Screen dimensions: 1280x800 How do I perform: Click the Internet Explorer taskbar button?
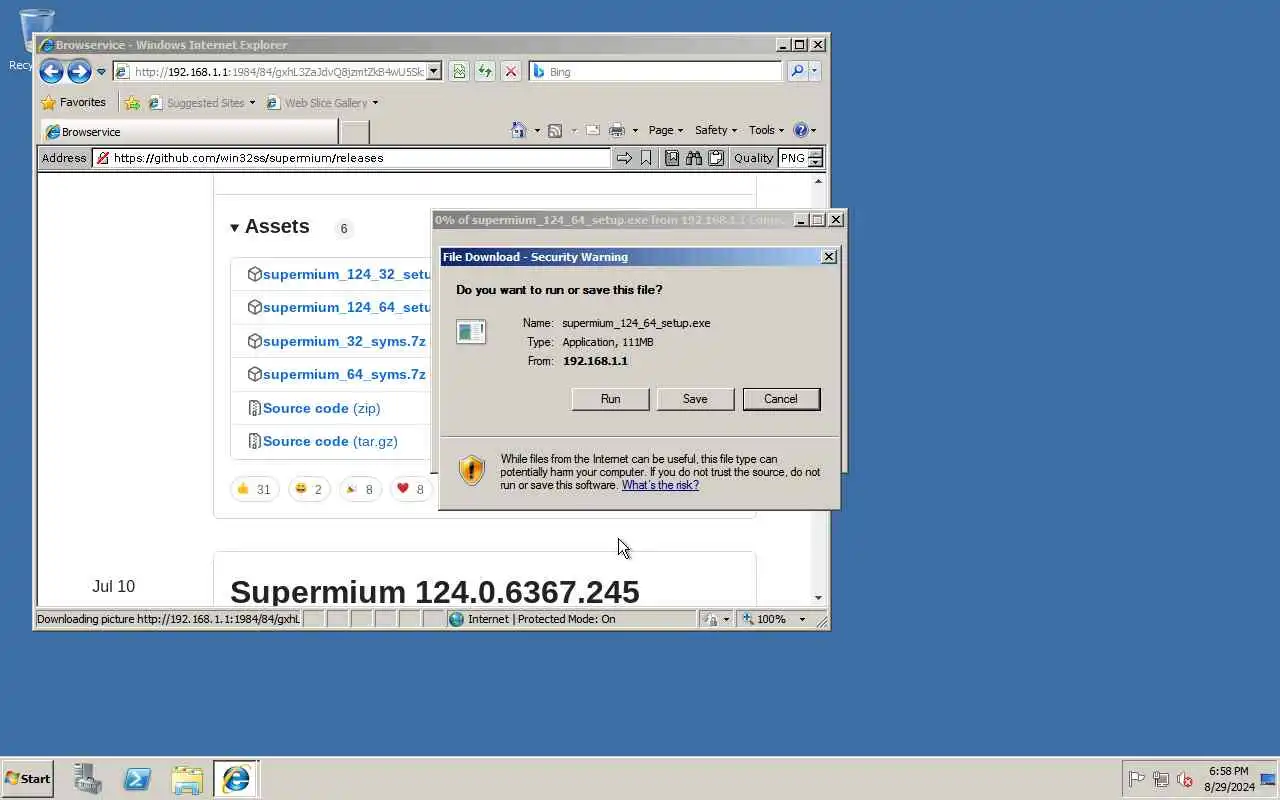tap(236, 779)
